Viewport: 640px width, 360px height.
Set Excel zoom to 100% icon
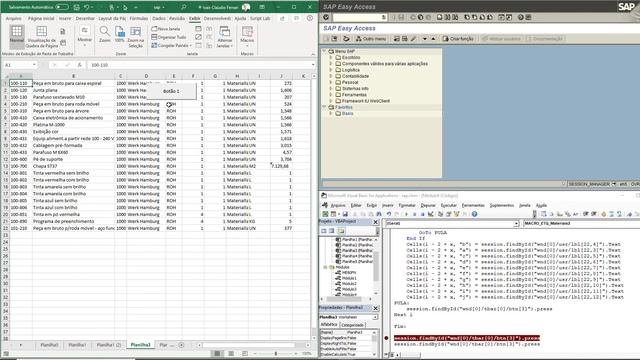[120, 34]
